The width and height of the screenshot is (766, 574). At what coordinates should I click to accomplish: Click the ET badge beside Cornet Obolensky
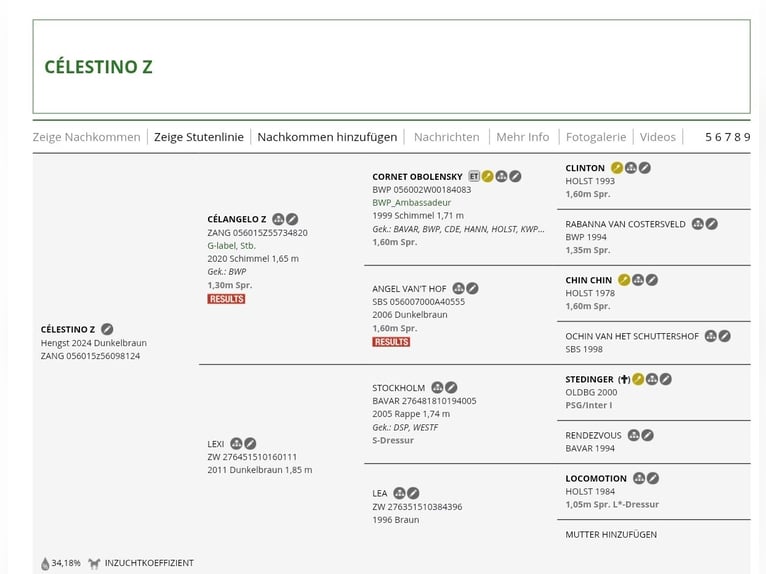(474, 176)
